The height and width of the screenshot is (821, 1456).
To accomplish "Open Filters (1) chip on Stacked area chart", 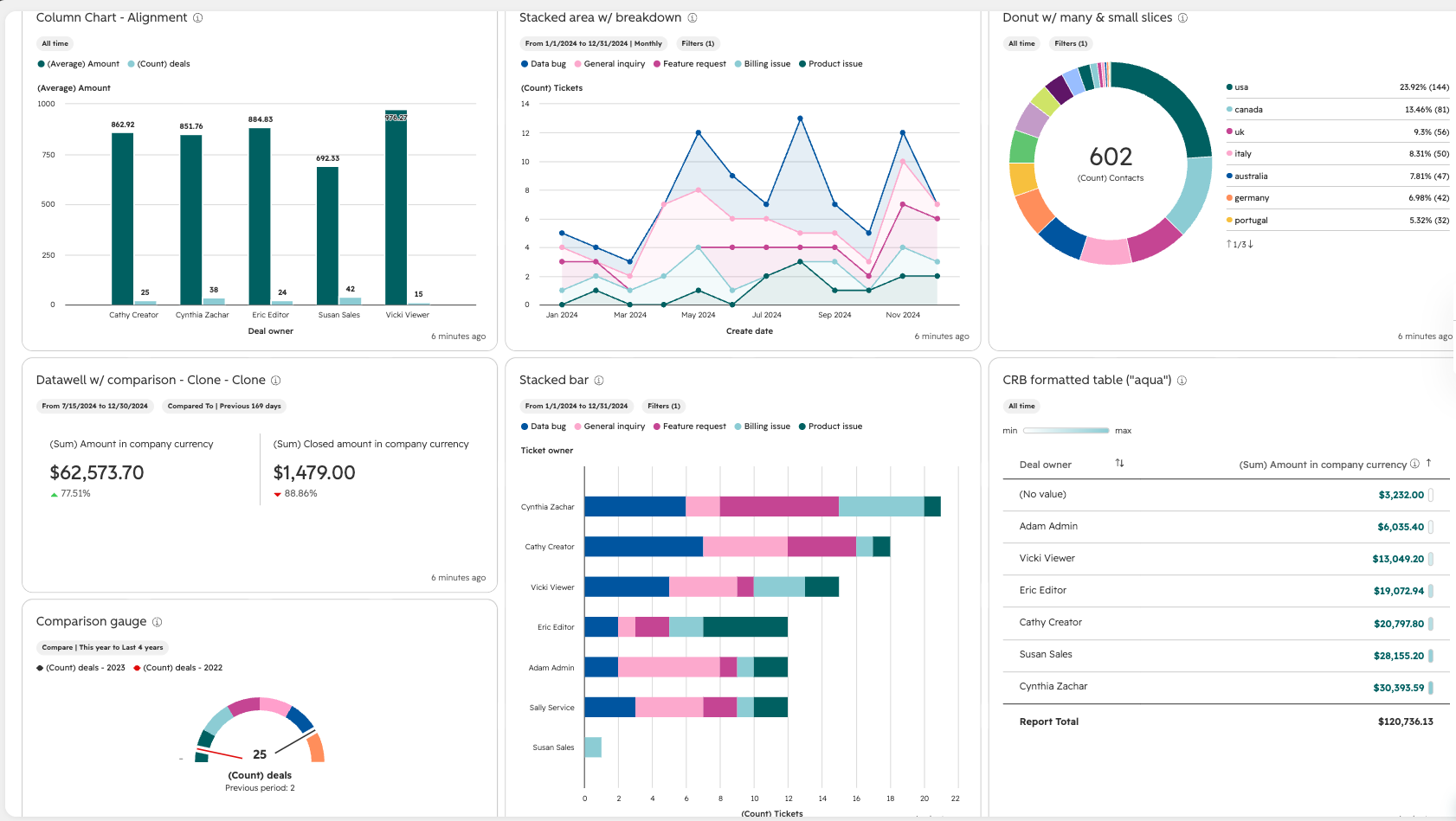I will (x=698, y=43).
